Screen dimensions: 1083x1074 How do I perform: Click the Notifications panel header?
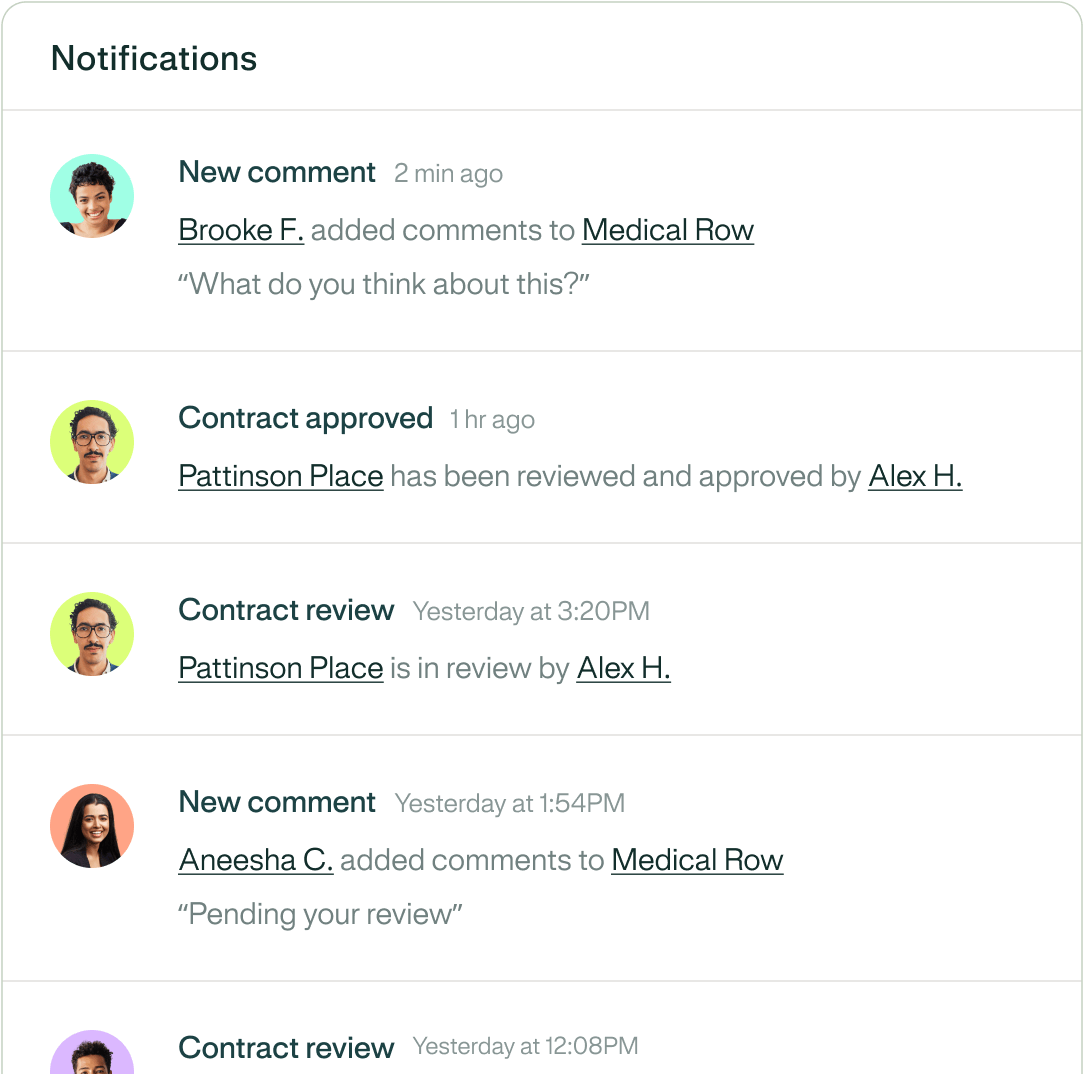click(154, 58)
